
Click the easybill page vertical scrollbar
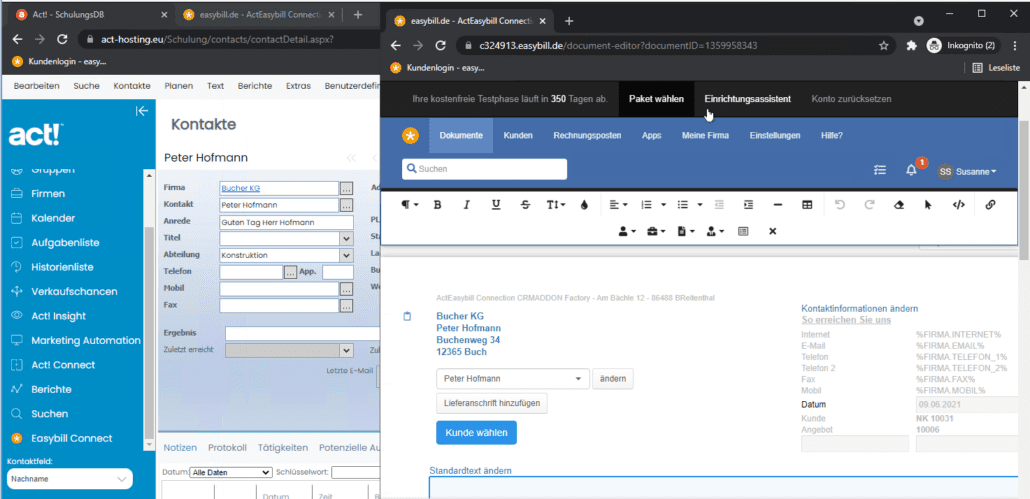click(x=1024, y=189)
